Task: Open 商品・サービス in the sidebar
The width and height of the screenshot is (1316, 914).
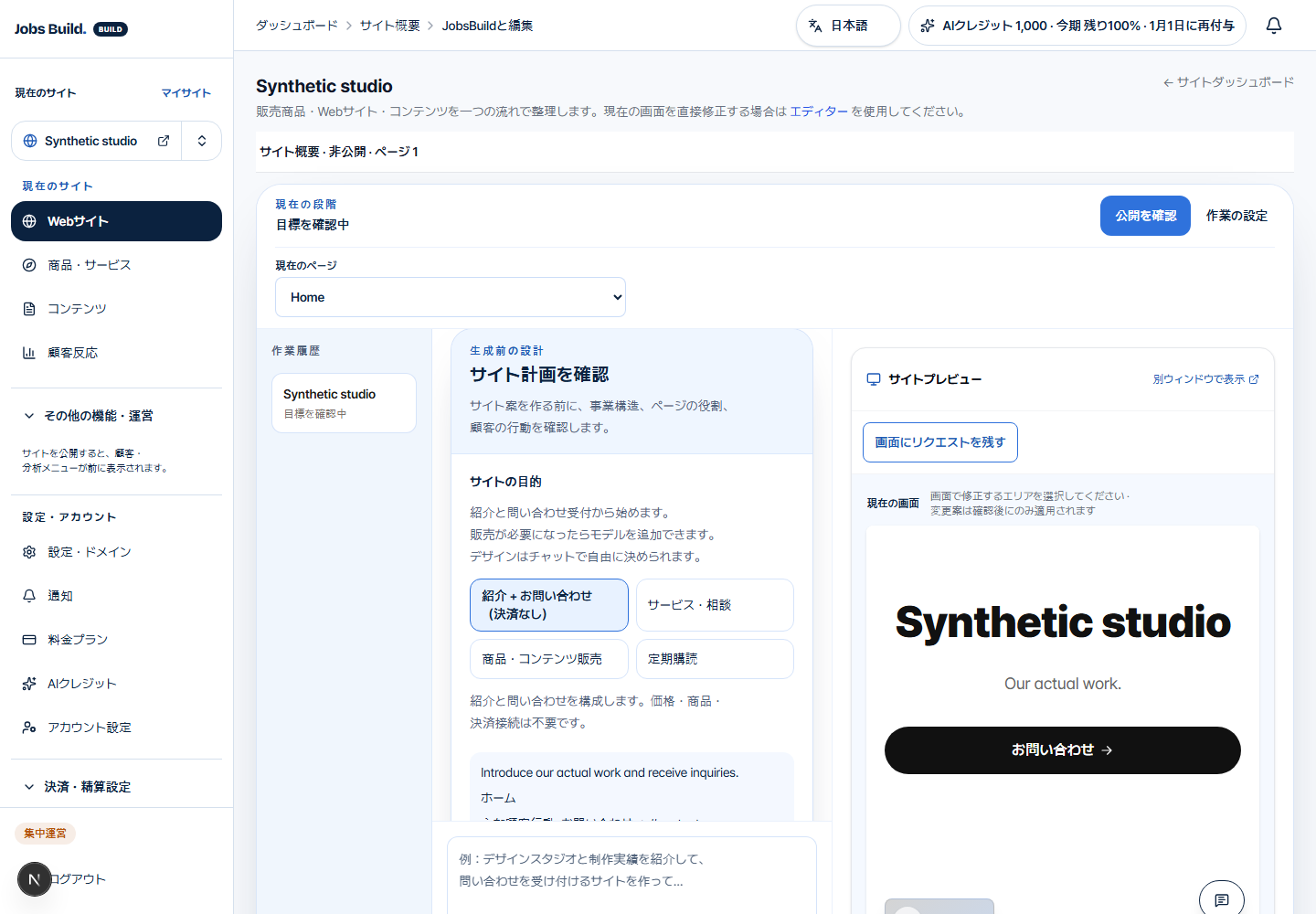Action: 116,265
